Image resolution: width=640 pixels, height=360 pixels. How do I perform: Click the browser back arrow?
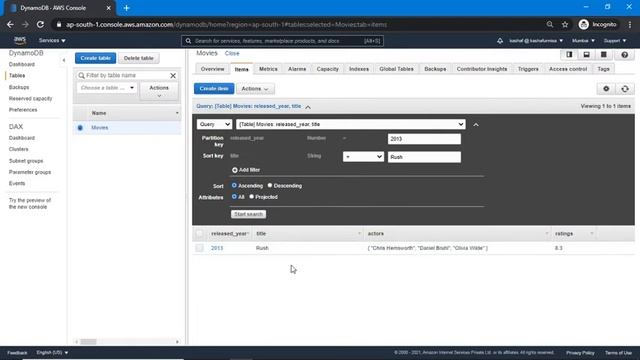click(10, 24)
